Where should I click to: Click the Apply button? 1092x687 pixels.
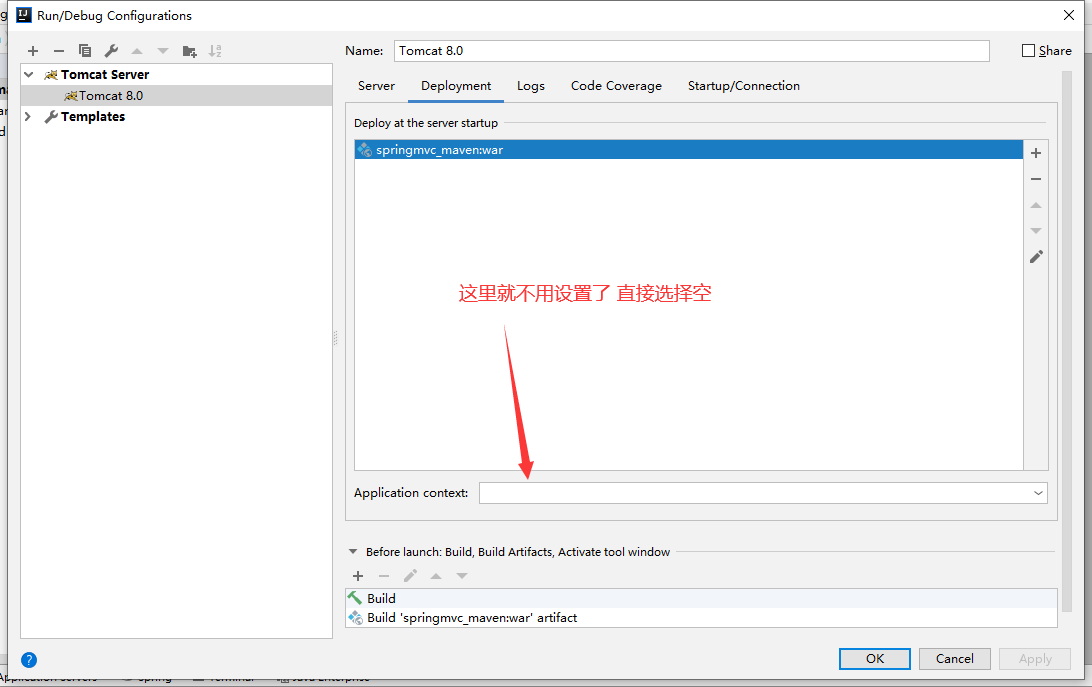pos(1035,658)
